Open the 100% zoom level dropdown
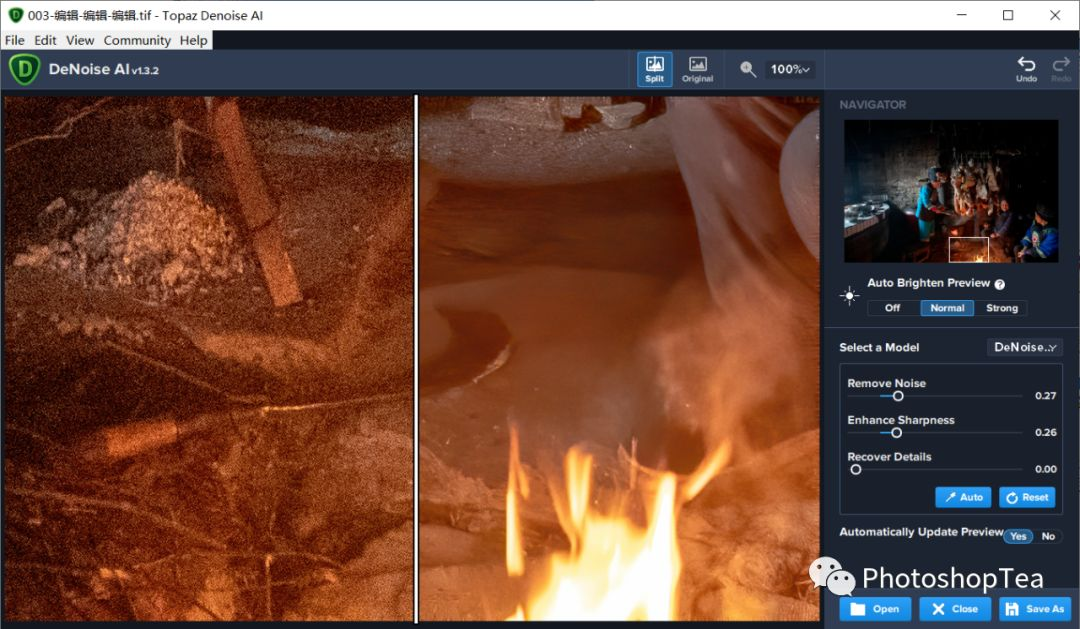 click(x=789, y=69)
